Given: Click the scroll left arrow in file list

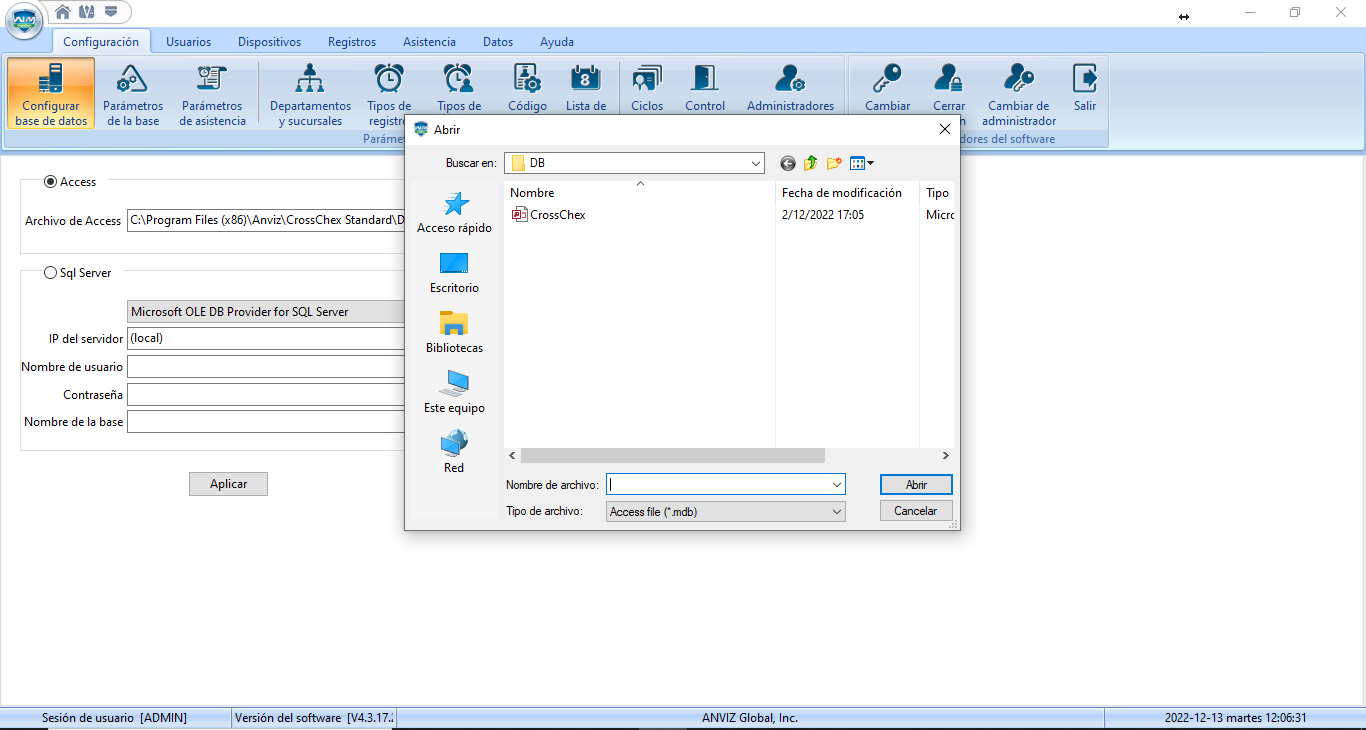Looking at the screenshot, I should click(513, 455).
